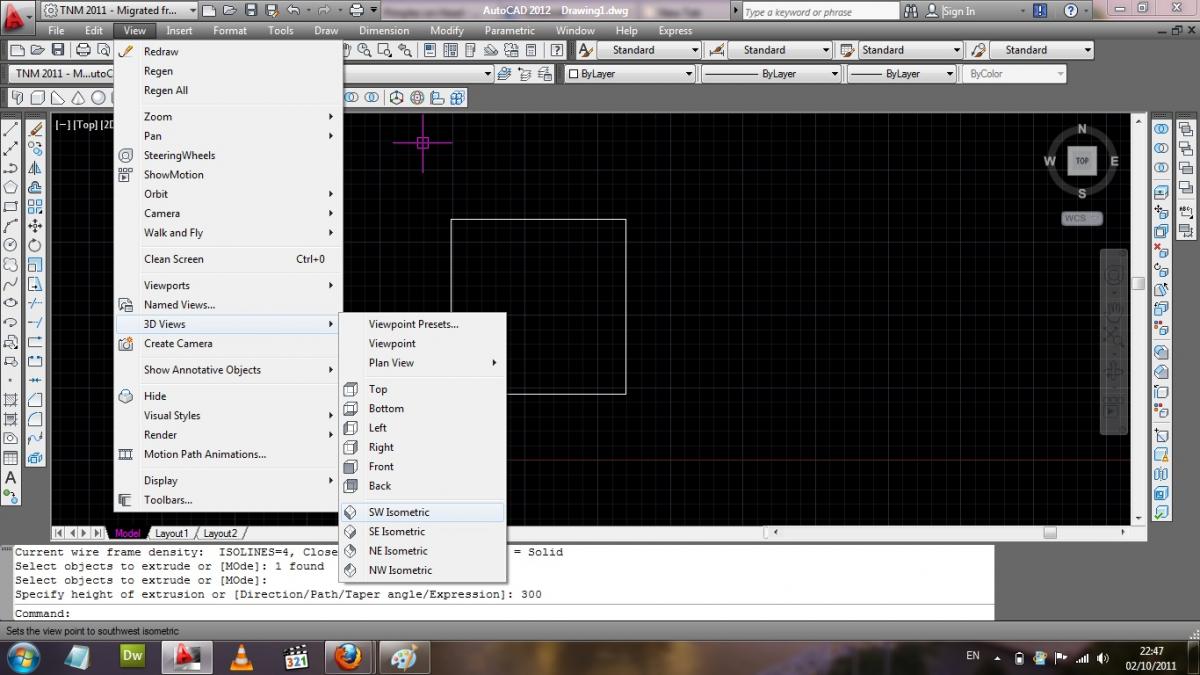The image size is (1200, 675).
Task: Switch to the Layout2 tab
Action: pos(221,533)
